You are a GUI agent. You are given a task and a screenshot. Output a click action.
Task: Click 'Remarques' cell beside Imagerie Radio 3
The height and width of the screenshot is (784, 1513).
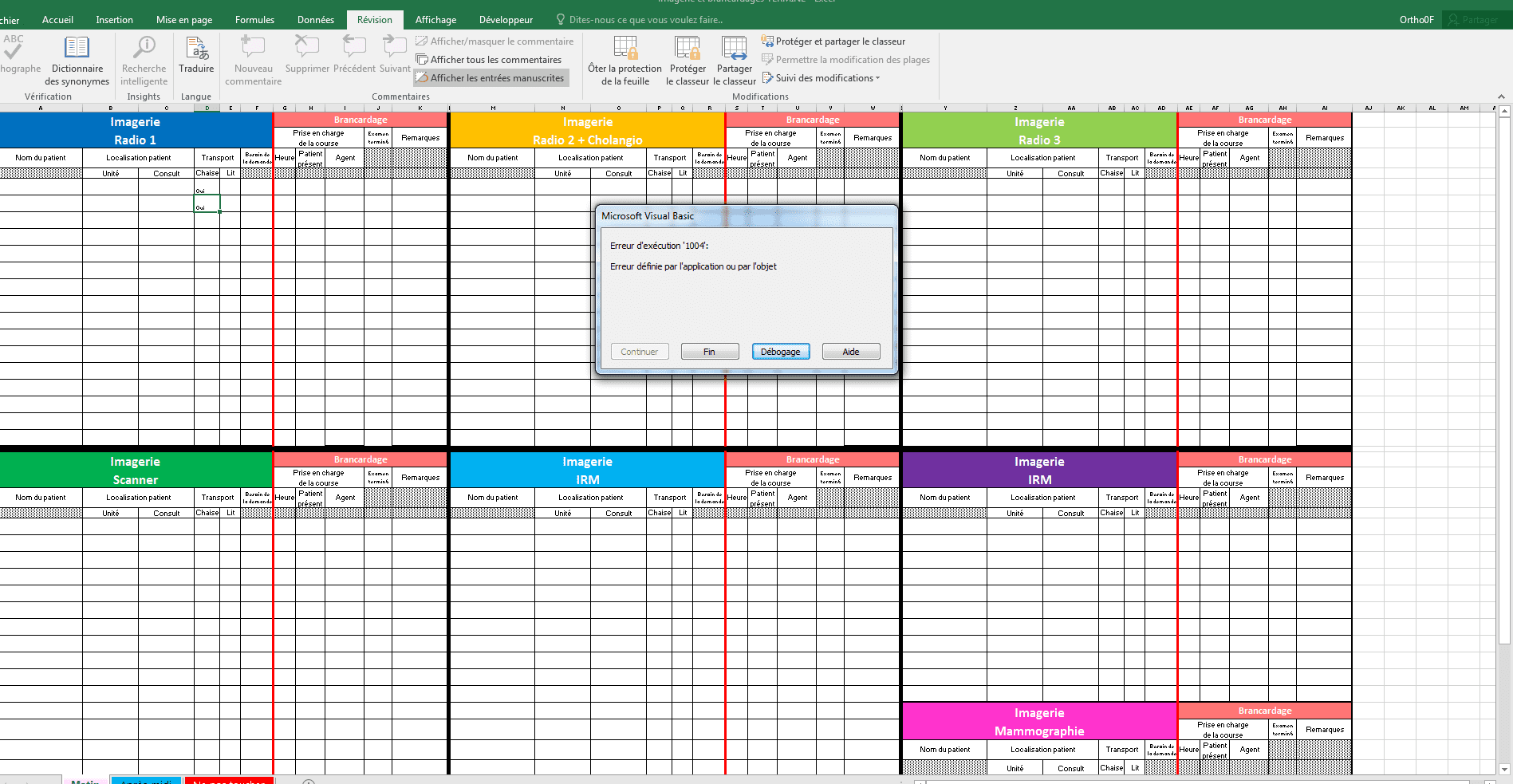(x=1324, y=138)
